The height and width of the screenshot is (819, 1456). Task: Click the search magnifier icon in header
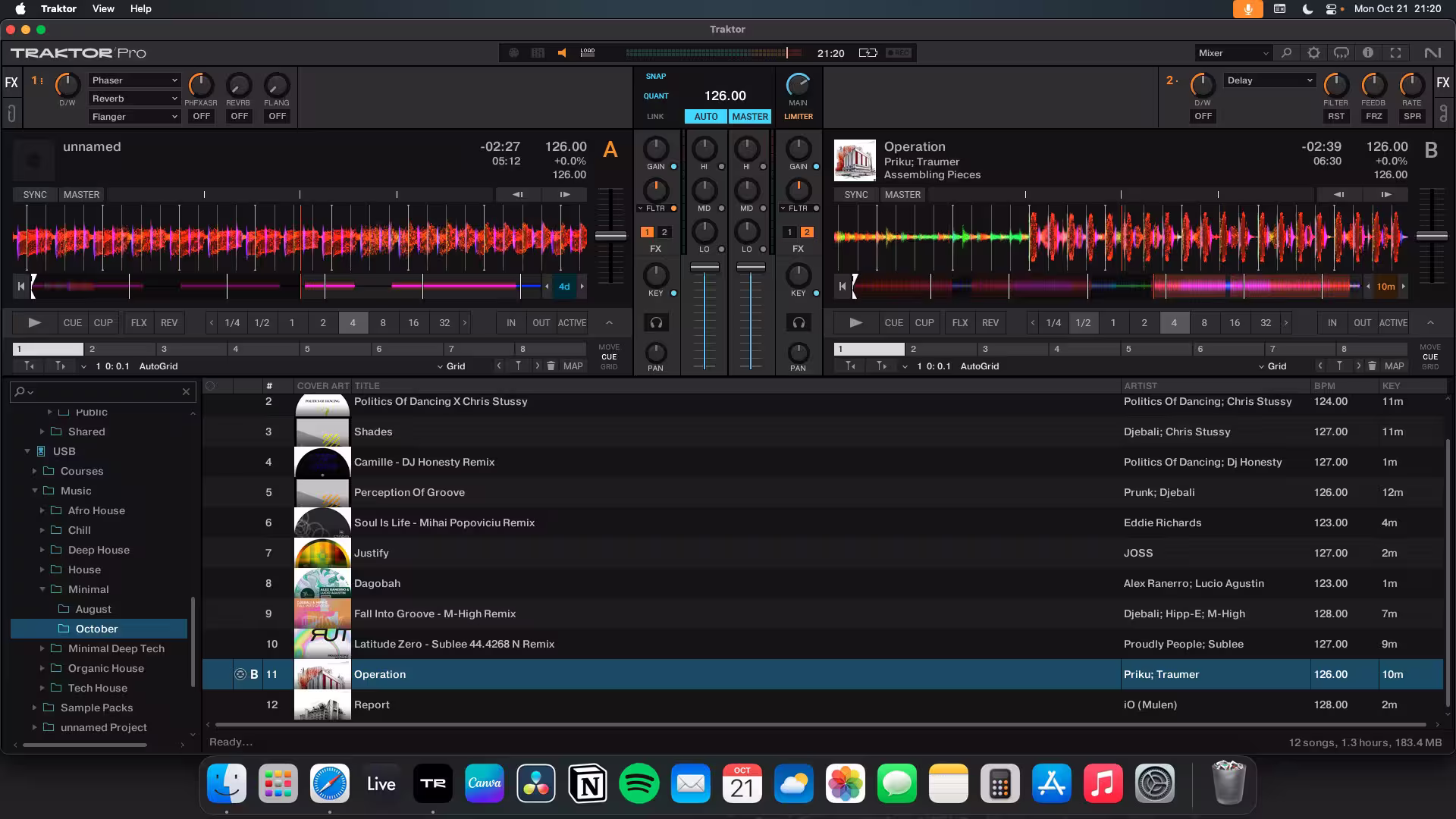click(1286, 53)
